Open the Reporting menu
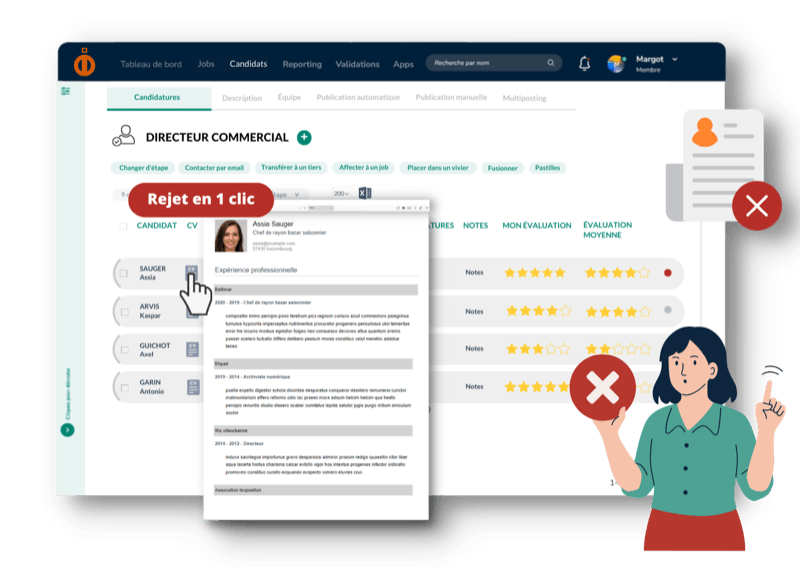 point(302,64)
